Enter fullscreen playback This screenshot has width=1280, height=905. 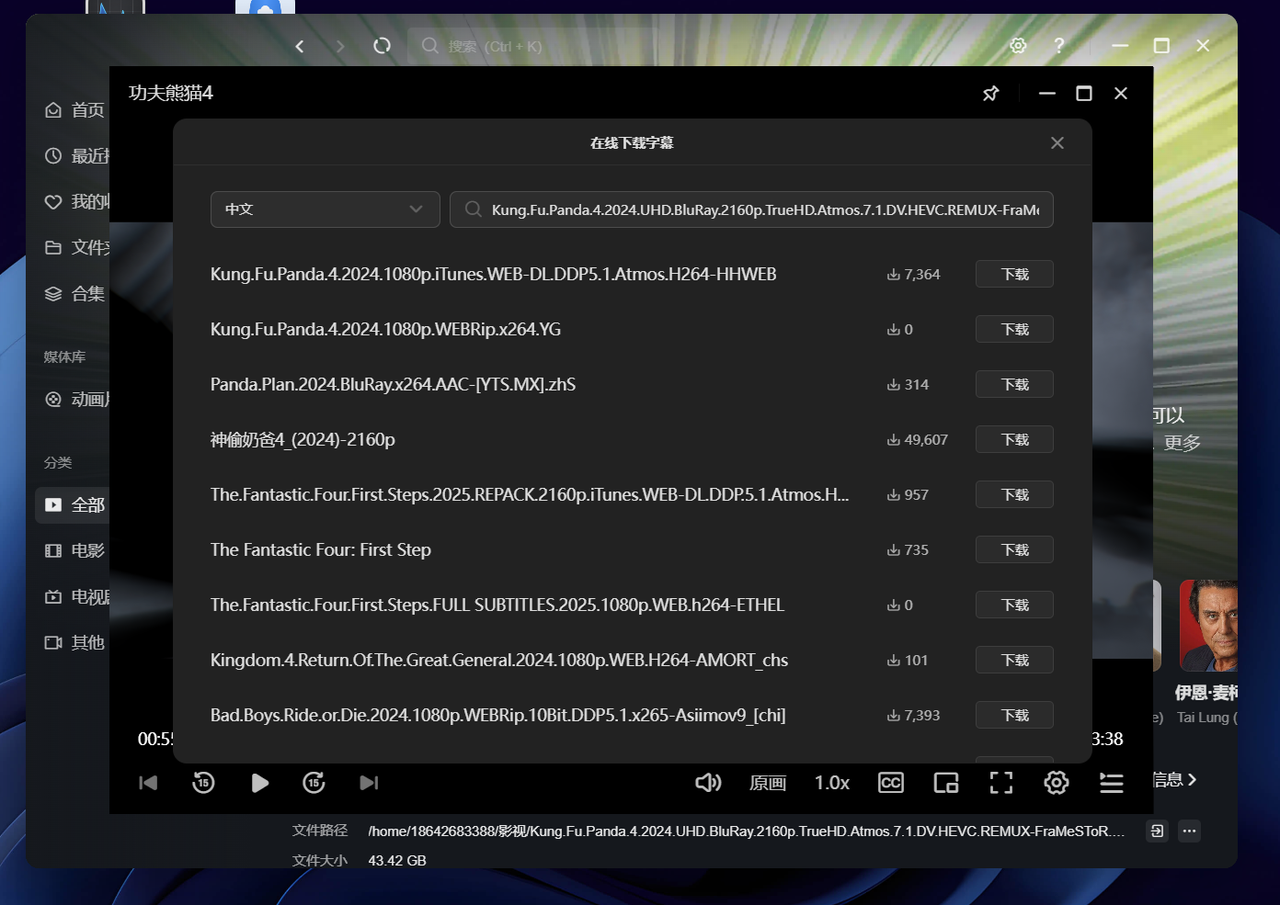click(1001, 783)
